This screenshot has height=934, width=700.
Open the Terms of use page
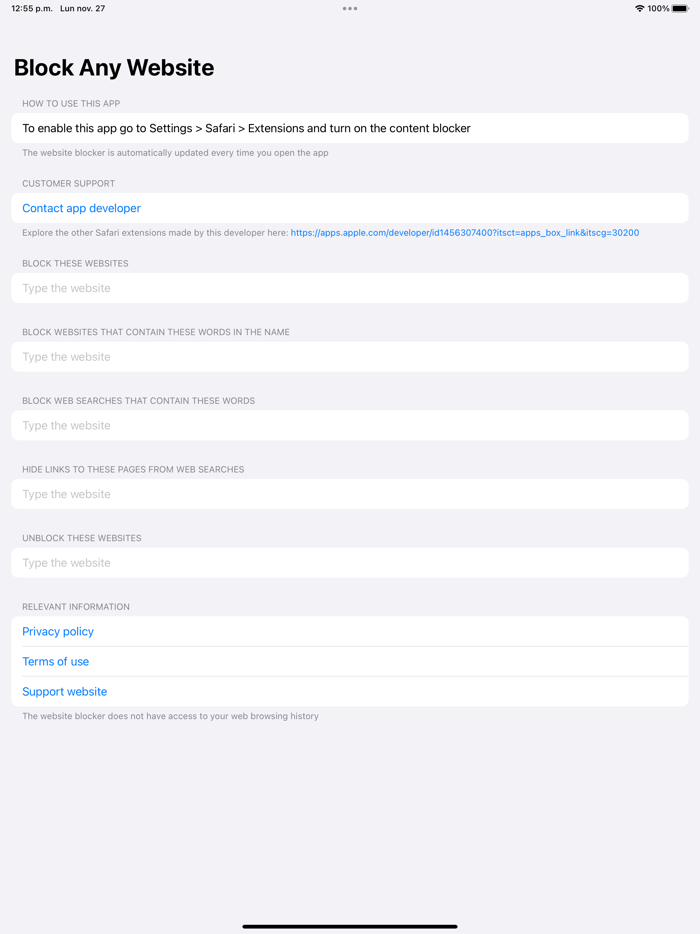coord(55,661)
